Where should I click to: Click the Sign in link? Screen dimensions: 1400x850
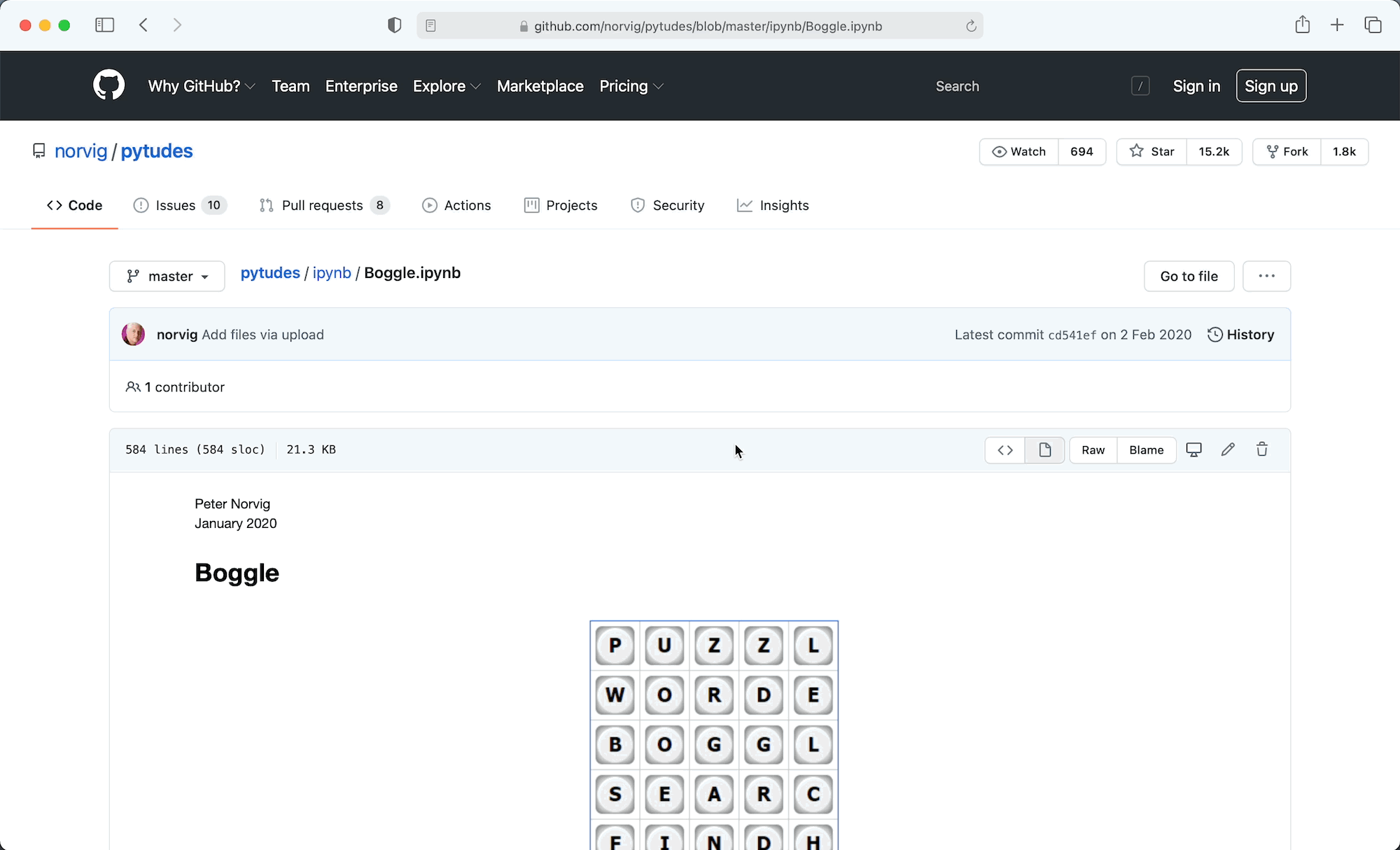tap(1196, 86)
